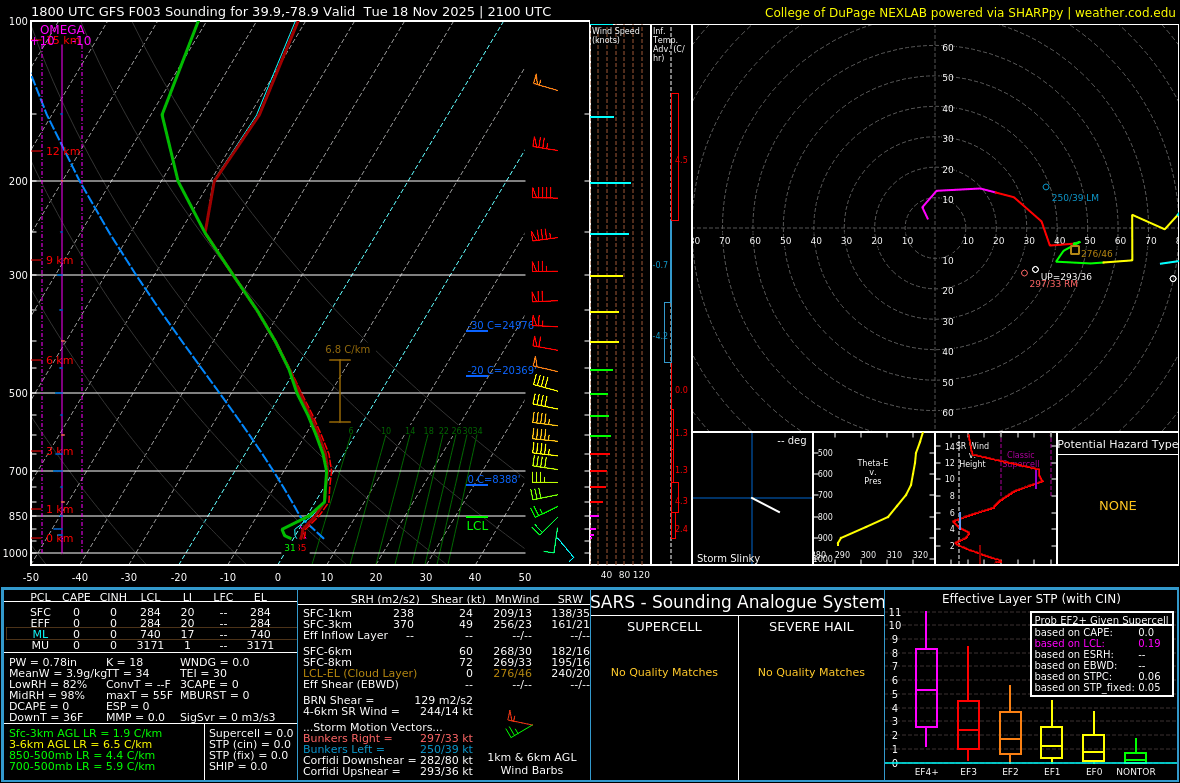
Task: Click the 'Corfidi Downshear =' row
Action: coord(388,760)
